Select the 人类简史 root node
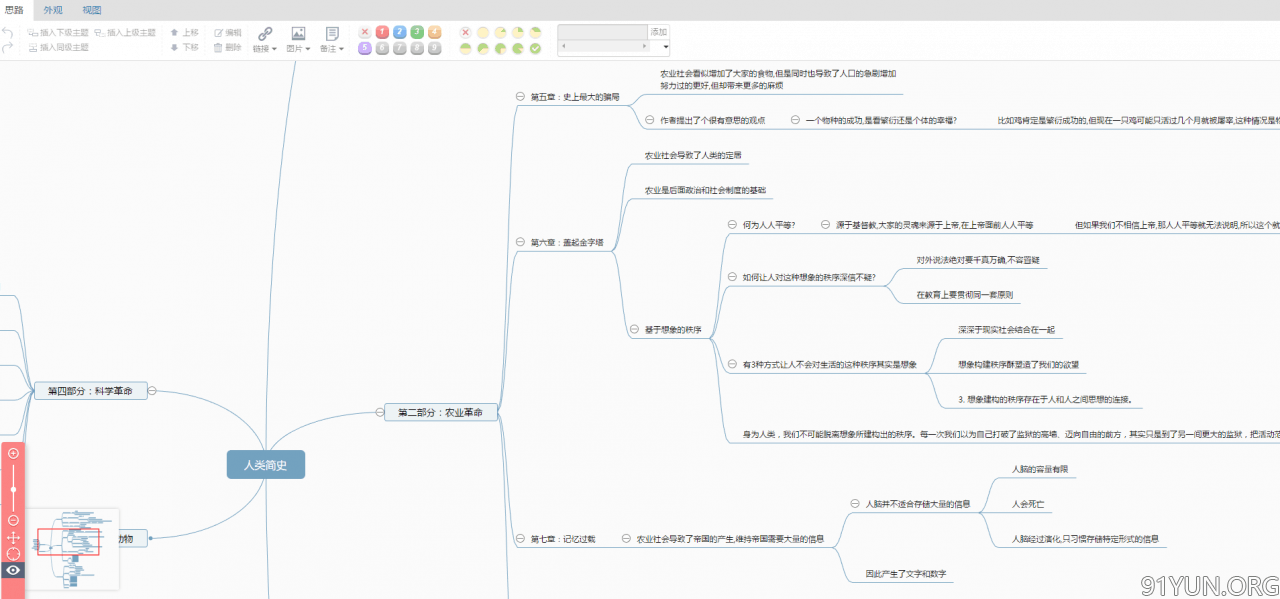 265,464
